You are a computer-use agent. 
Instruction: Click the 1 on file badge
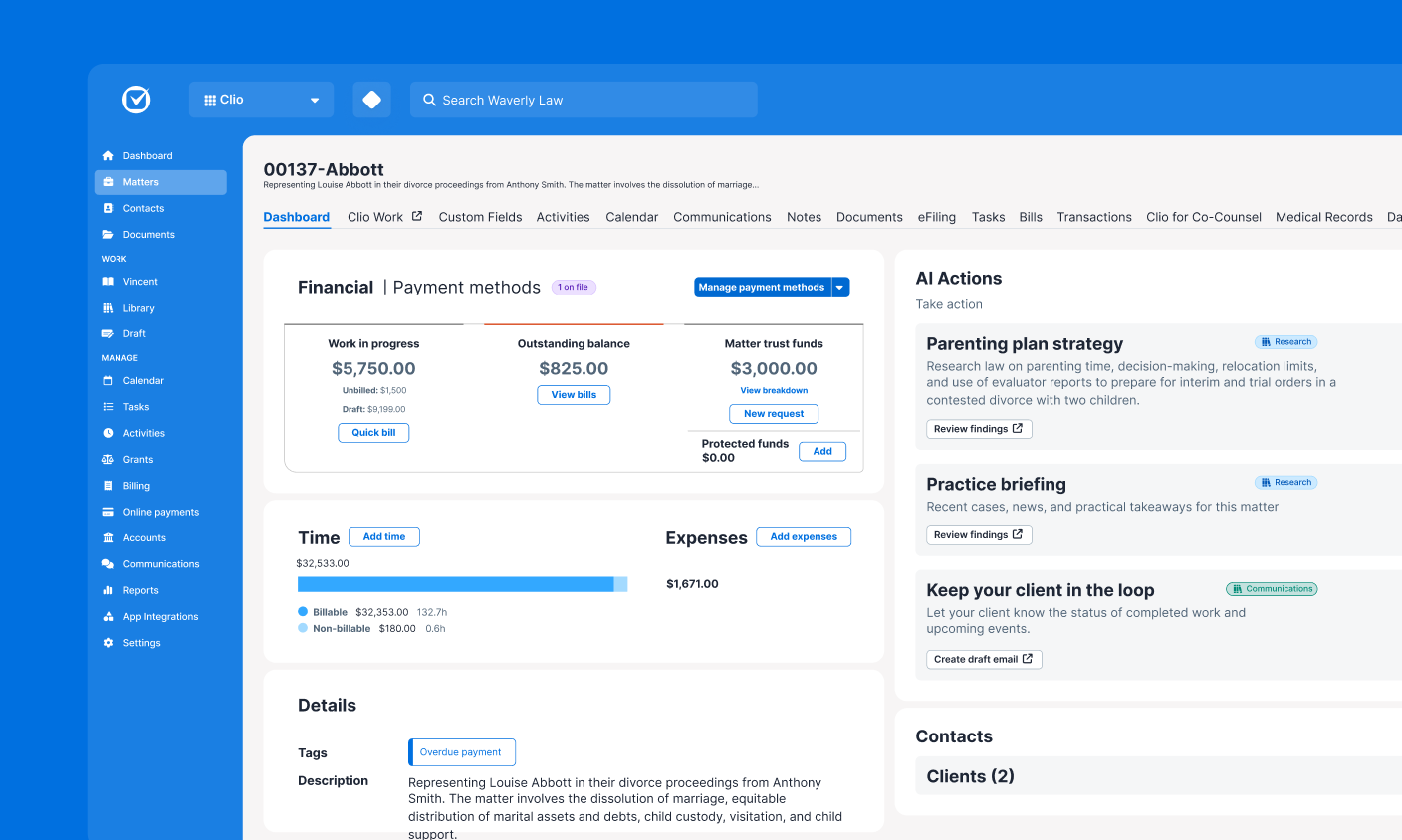(574, 287)
